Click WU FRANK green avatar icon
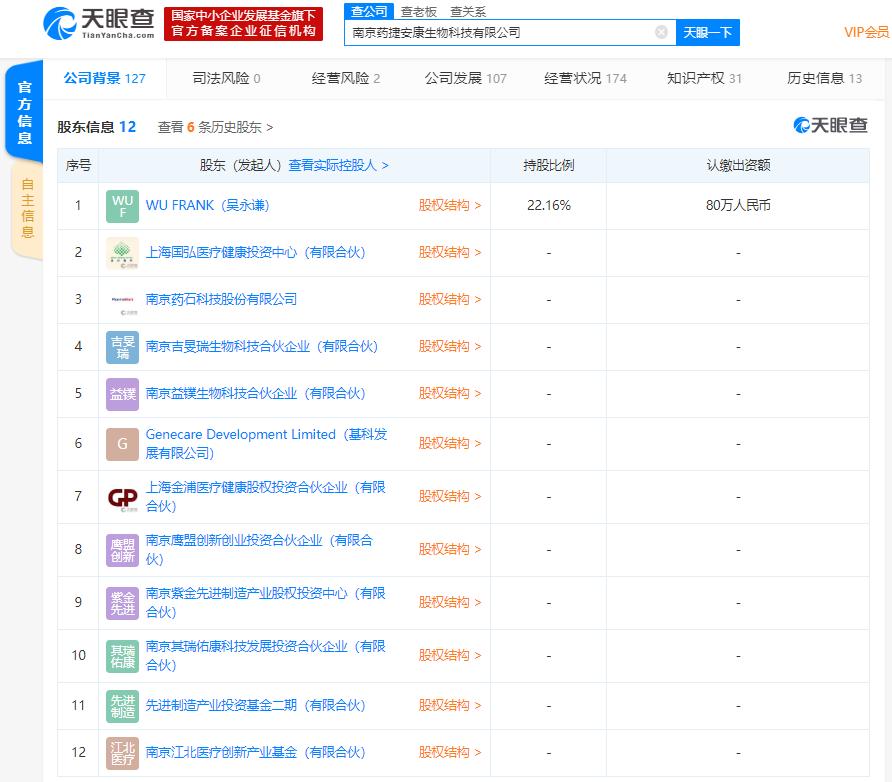This screenshot has width=892, height=782. [123, 206]
